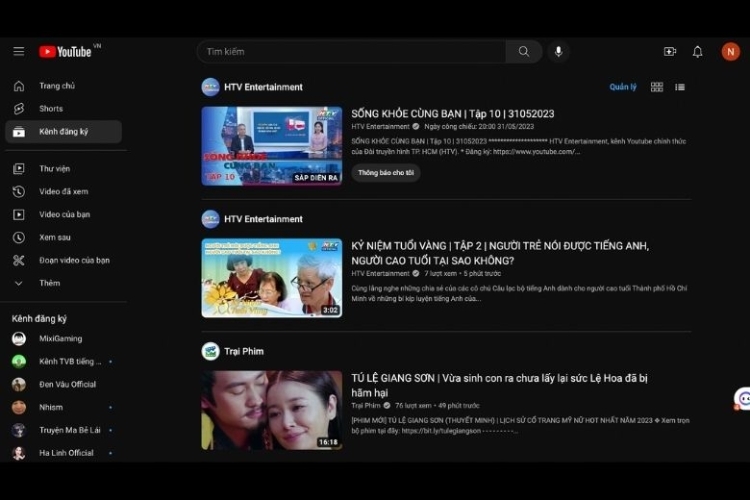Click Thông báo cho tôi button
The width and height of the screenshot is (750, 500).
(386, 173)
